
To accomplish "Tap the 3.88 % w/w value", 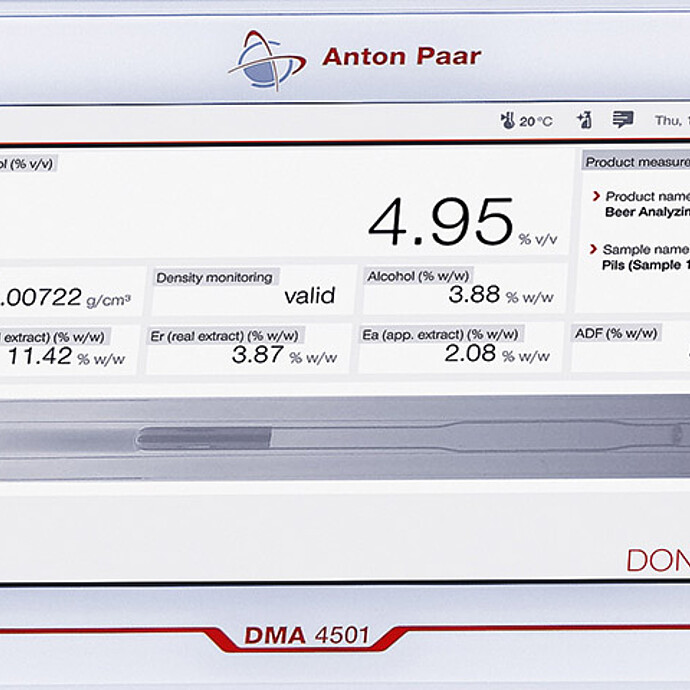I will (501, 294).
